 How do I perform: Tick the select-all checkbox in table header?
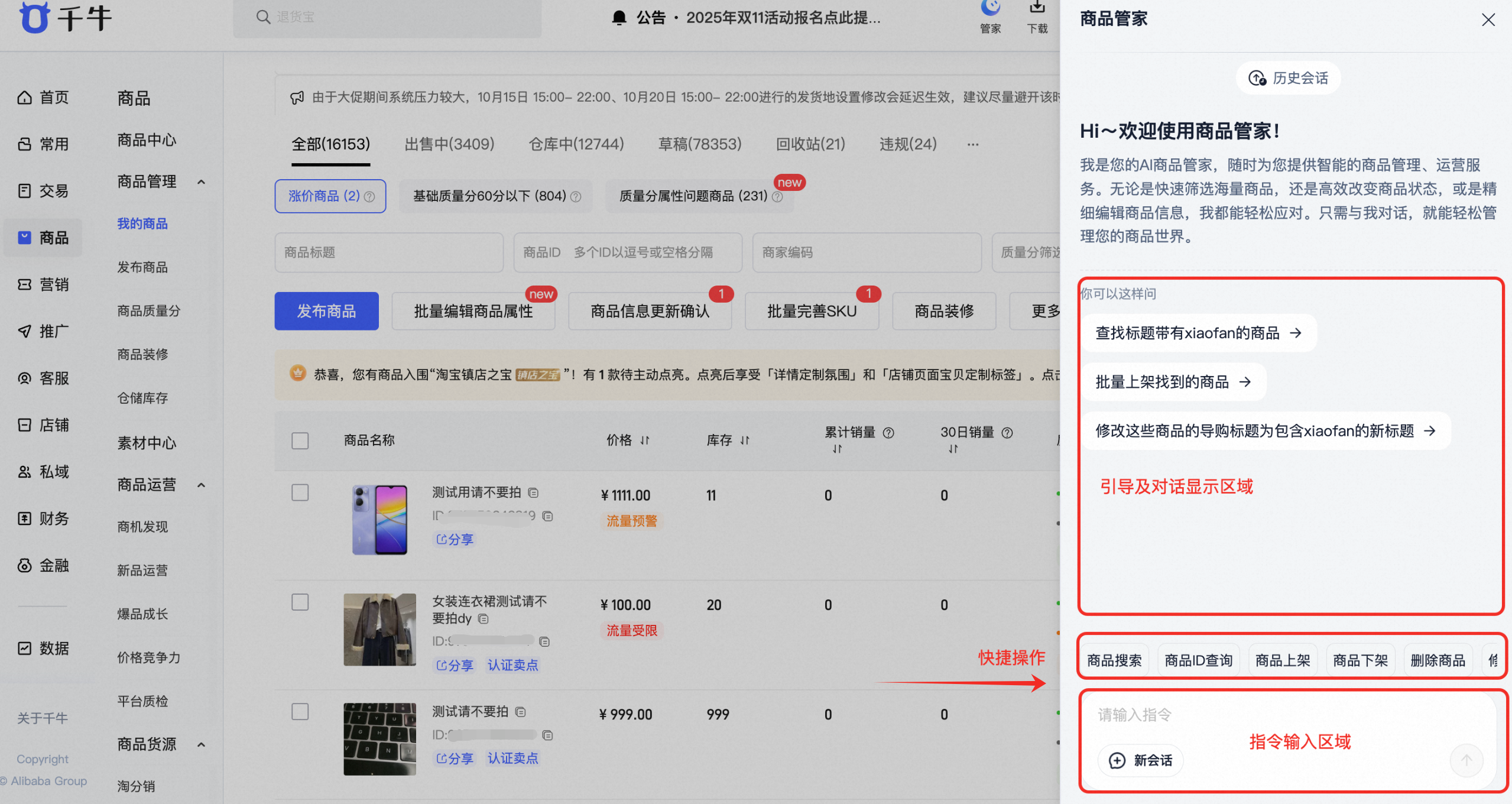point(300,440)
